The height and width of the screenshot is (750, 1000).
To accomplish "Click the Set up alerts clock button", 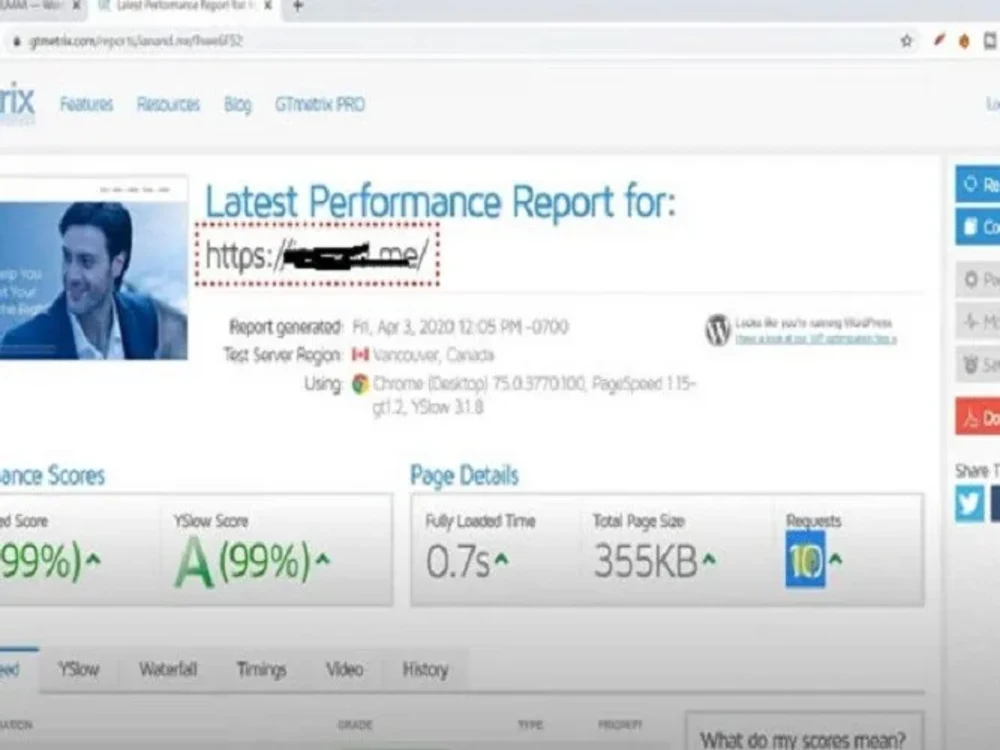I will (978, 365).
